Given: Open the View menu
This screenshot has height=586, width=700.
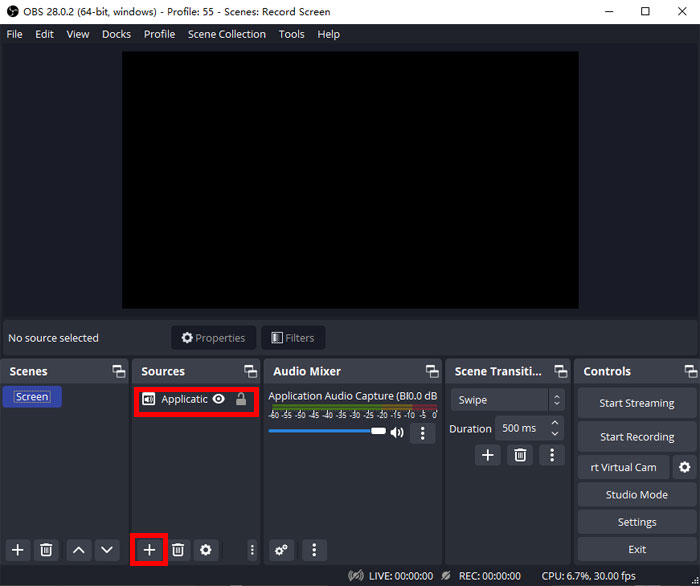Looking at the screenshot, I should [x=78, y=34].
